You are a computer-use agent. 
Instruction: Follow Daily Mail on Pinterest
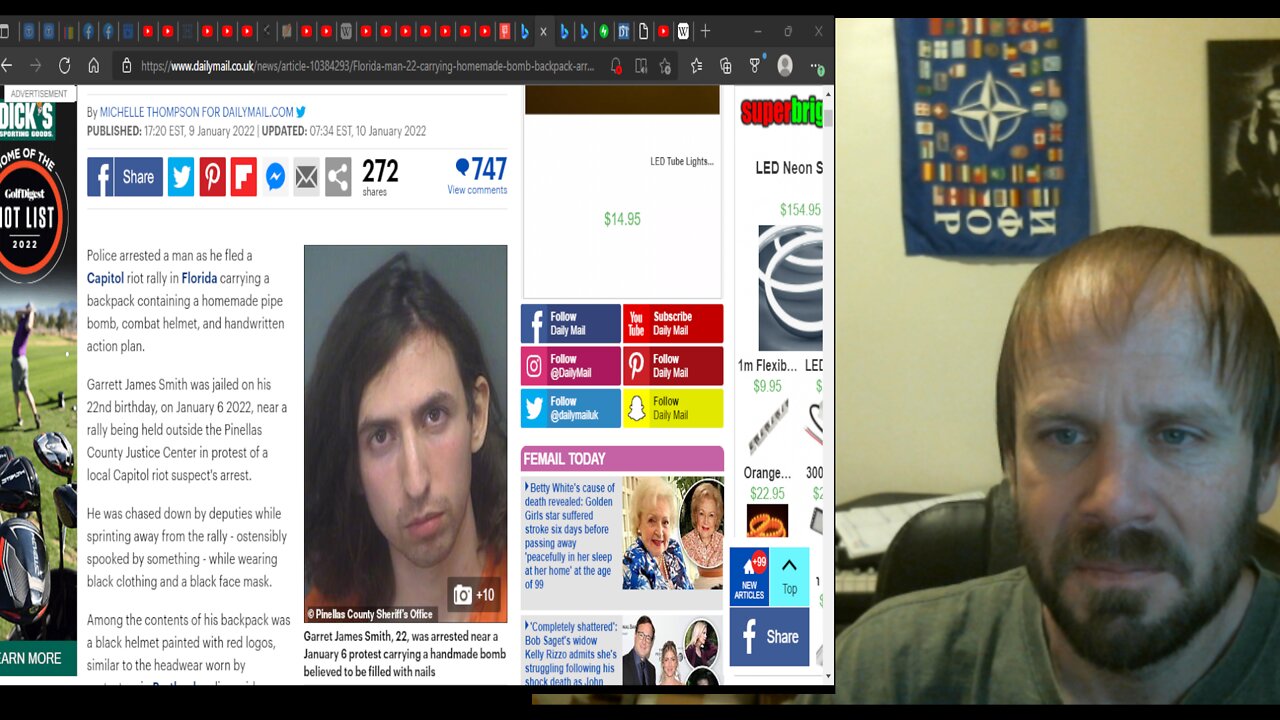(673, 366)
